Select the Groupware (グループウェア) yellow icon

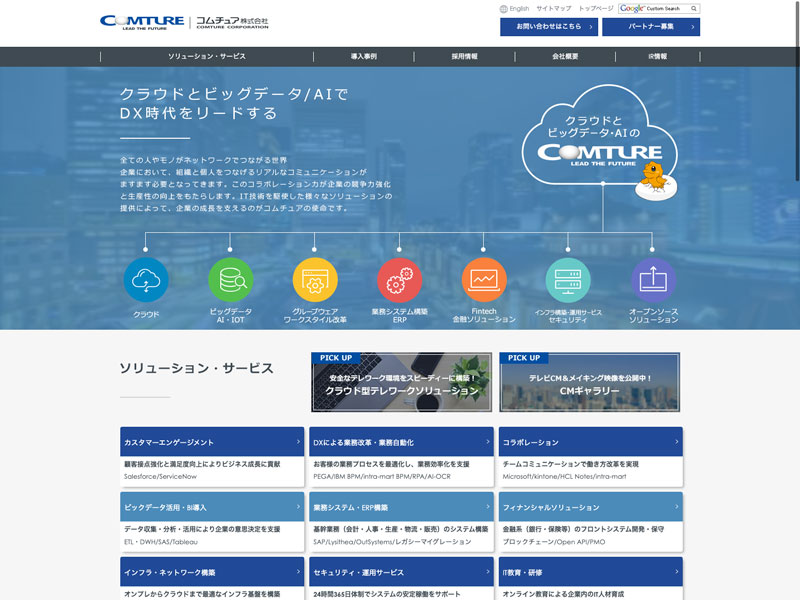(x=315, y=280)
